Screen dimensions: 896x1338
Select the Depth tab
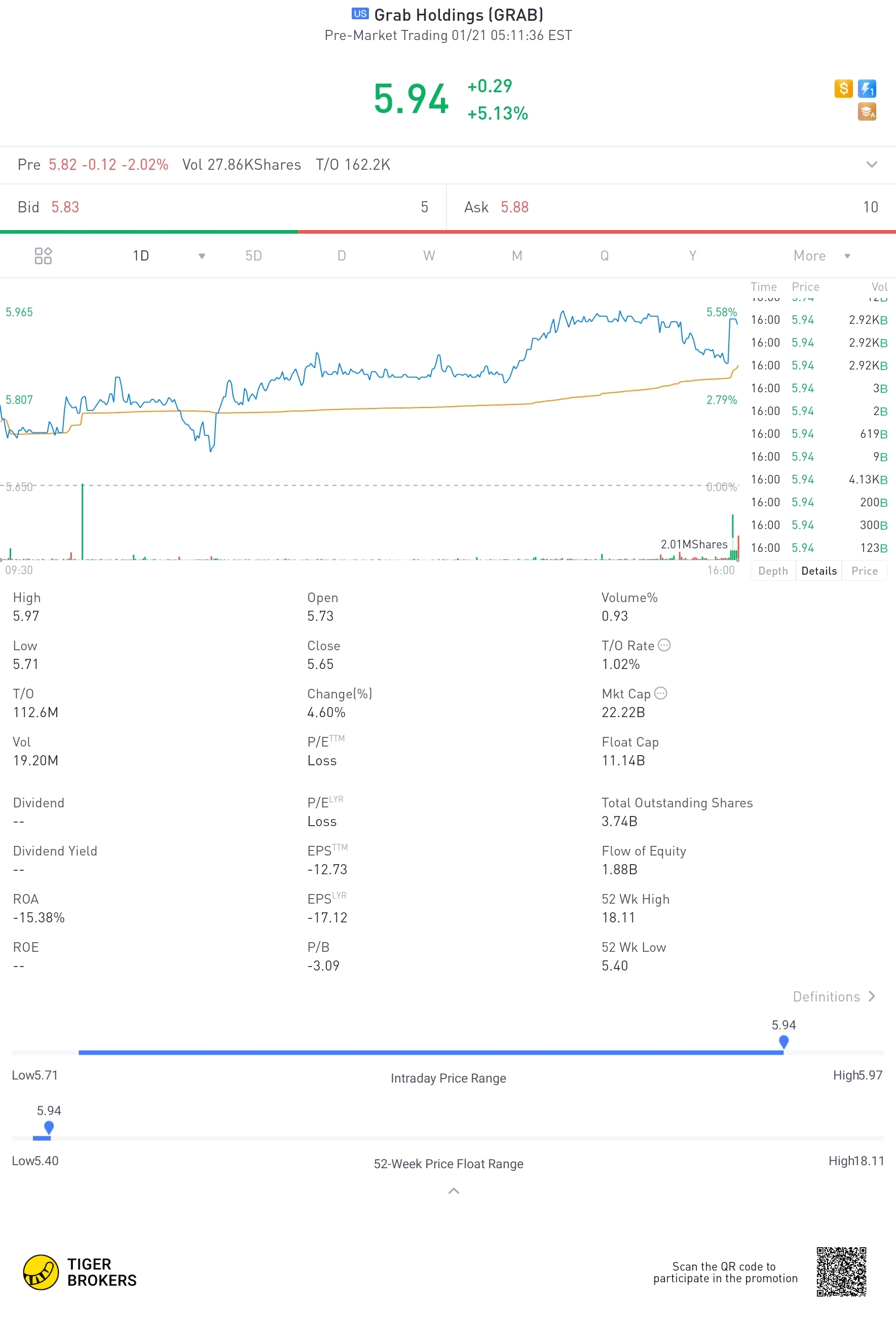[x=772, y=571]
